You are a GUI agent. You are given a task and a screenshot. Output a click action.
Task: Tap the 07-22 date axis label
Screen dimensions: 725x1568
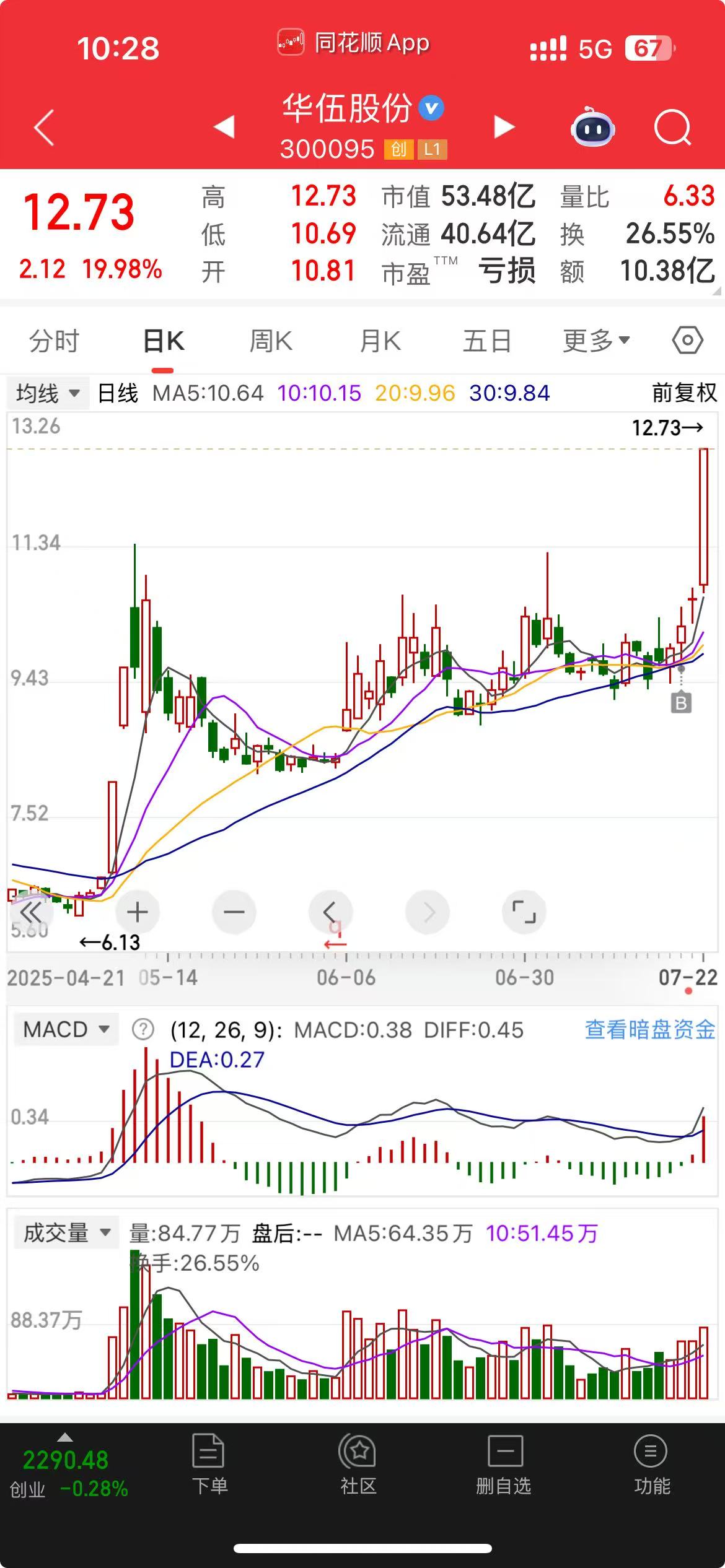(688, 978)
